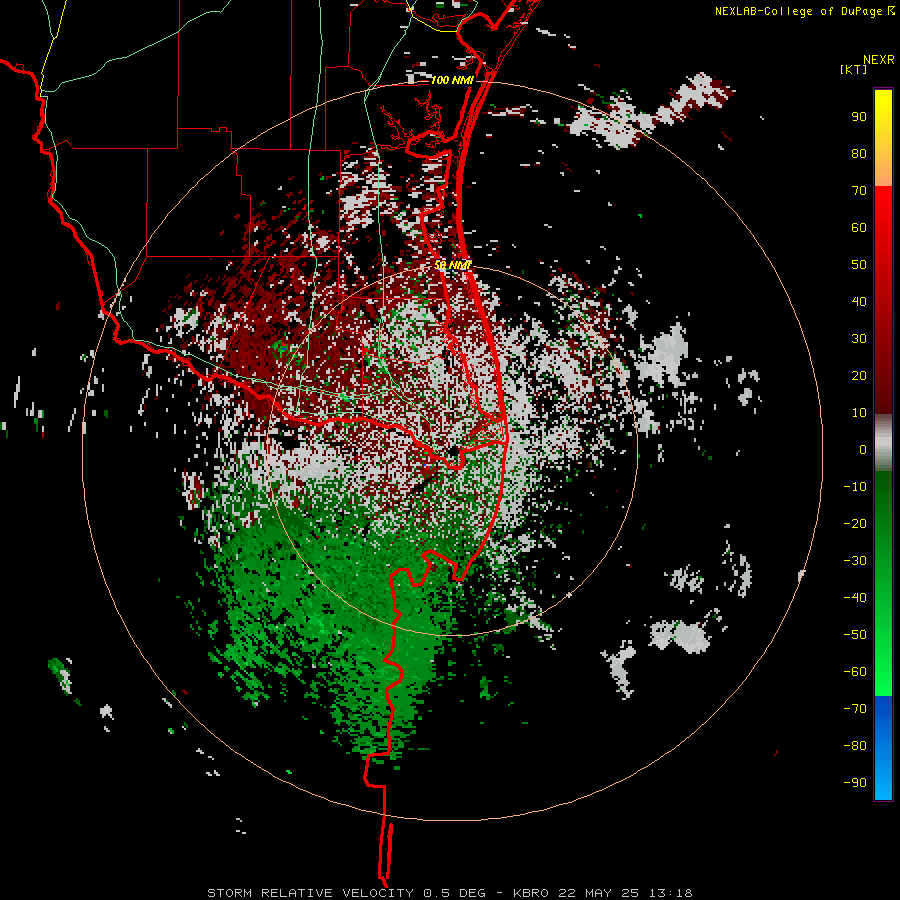The width and height of the screenshot is (900, 900).
Task: Click the 100 NMI range ring label
Action: pyautogui.click(x=452, y=80)
